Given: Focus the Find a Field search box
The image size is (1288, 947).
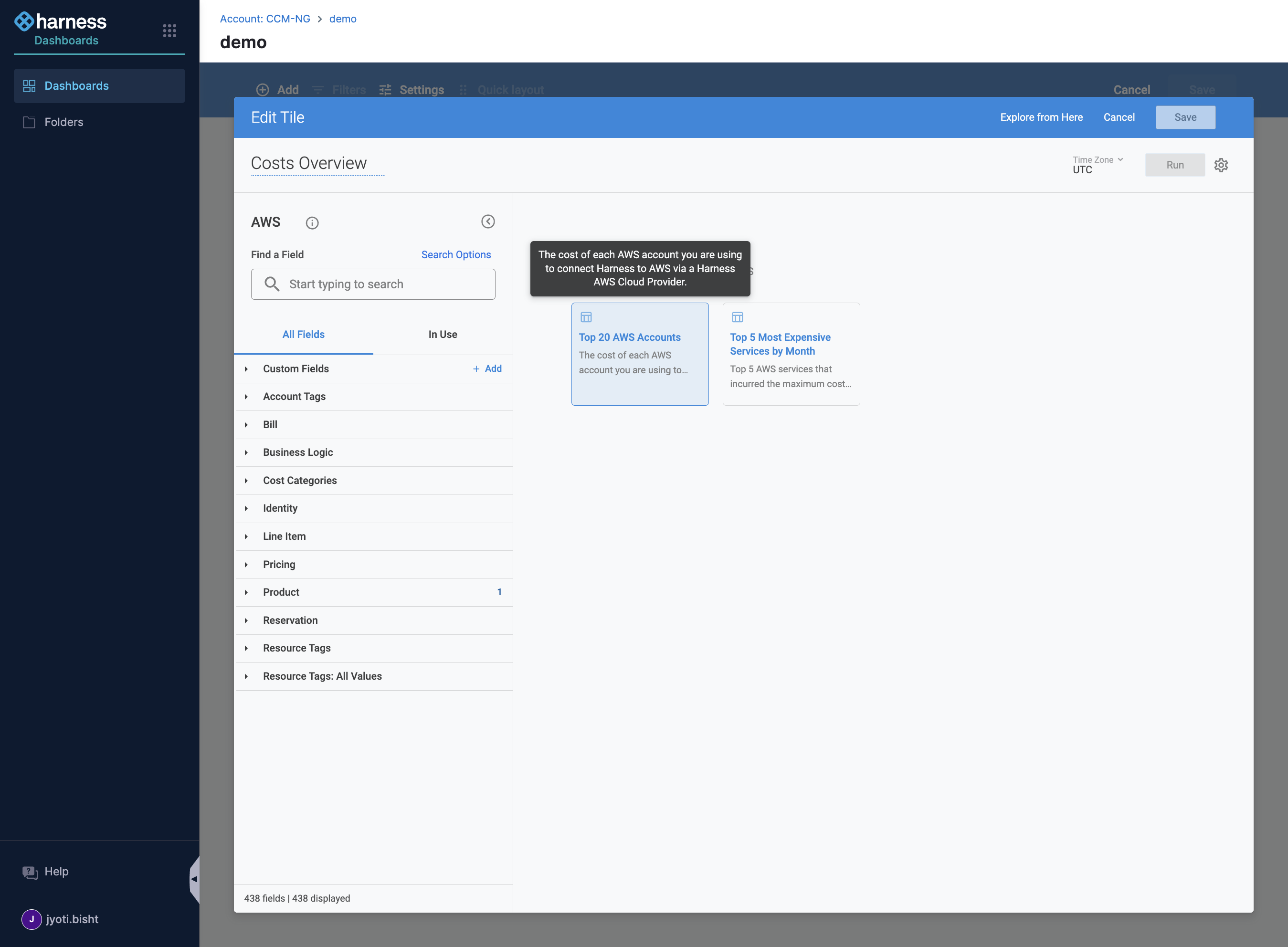Looking at the screenshot, I should pos(373,284).
